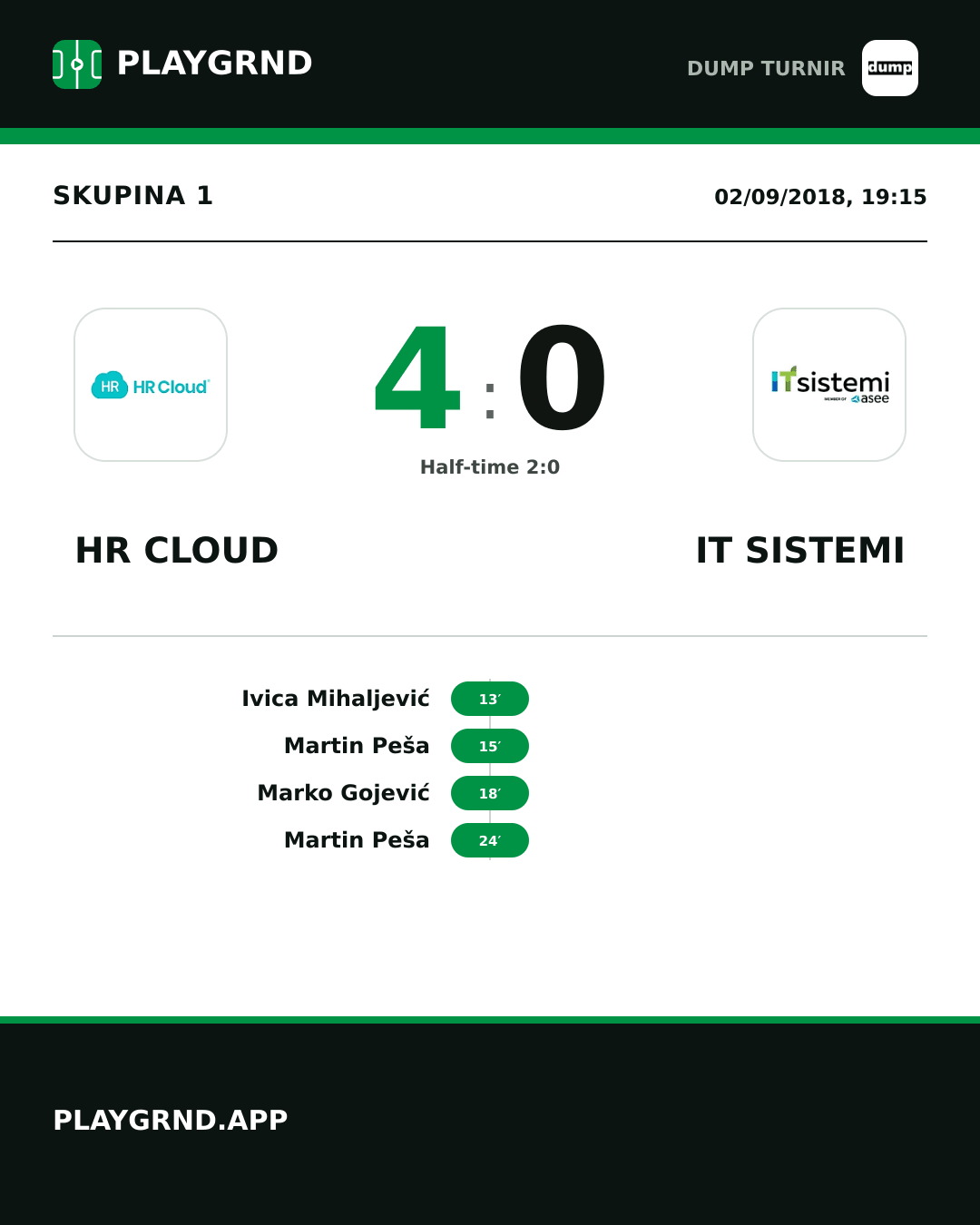980x1225 pixels.
Task: Click the 18′ goal minute badge
Action: point(490,793)
